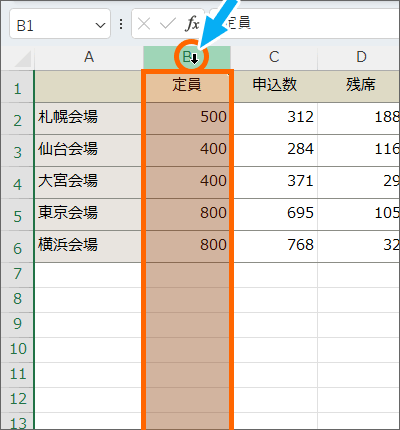Click the formula bar text field
Viewport: 400px width, 430px height.
[305, 23]
